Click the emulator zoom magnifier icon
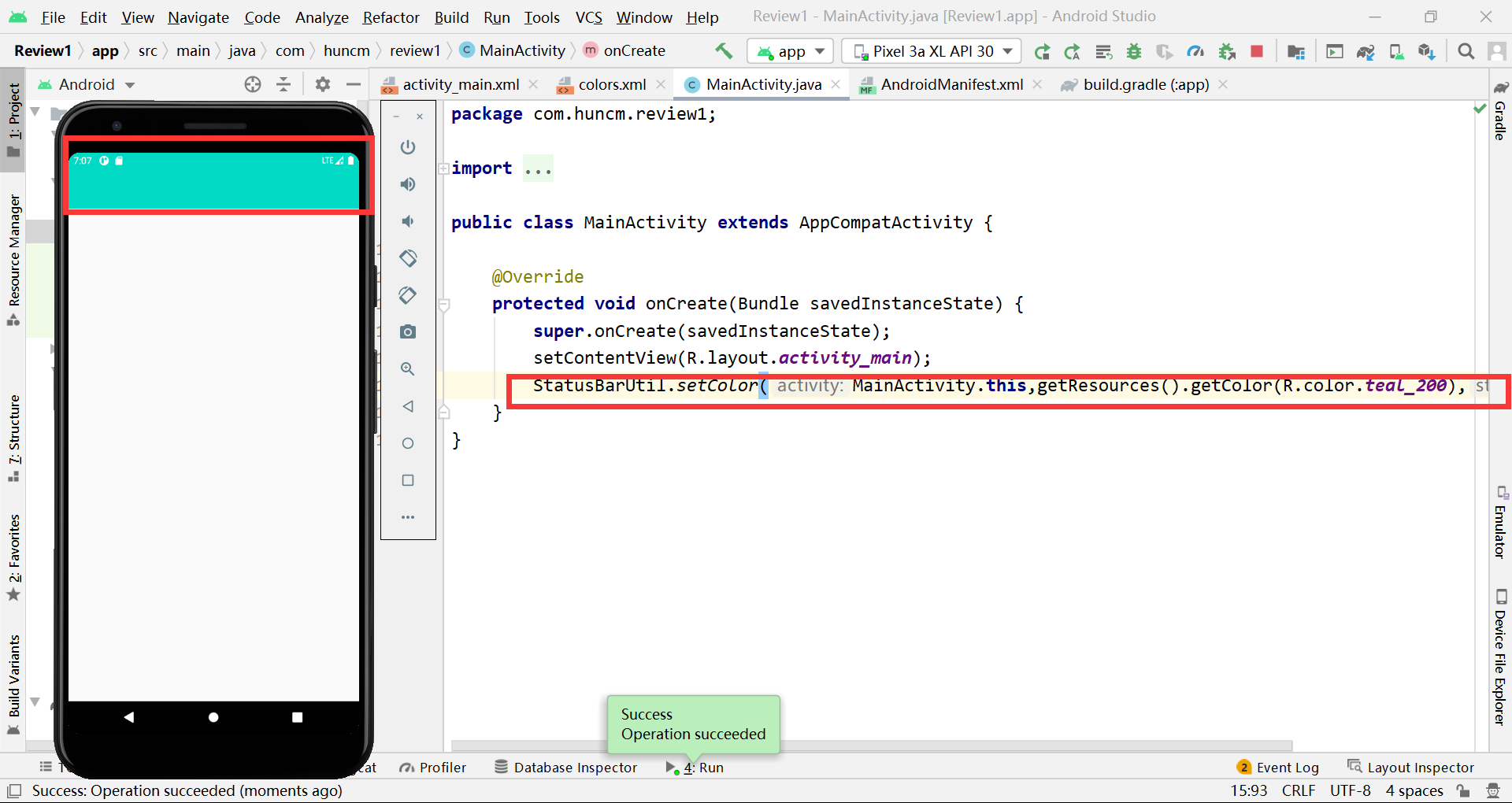1512x803 pixels. (x=407, y=369)
